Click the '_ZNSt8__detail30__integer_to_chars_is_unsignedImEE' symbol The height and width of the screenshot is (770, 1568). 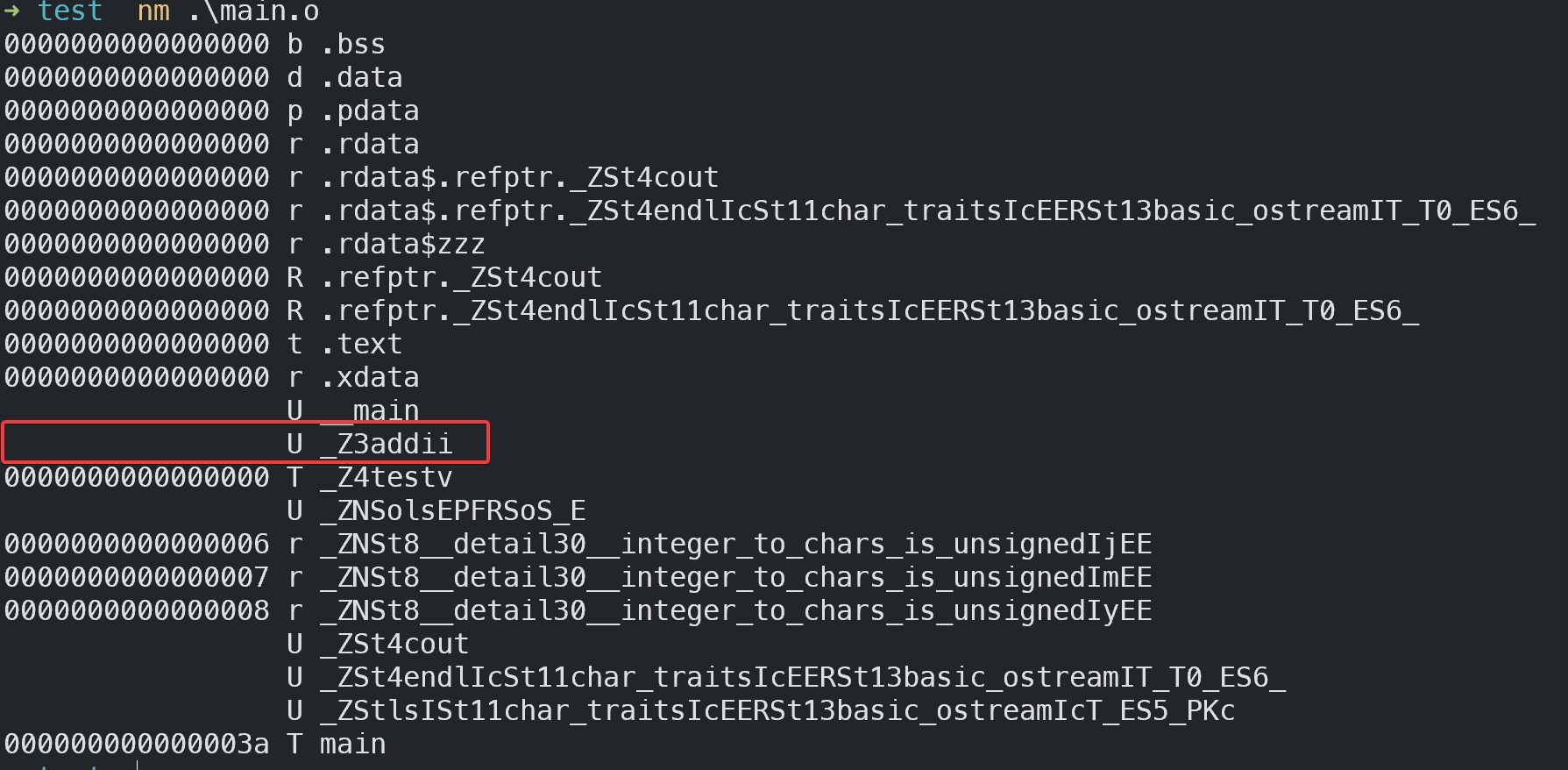pos(735,577)
